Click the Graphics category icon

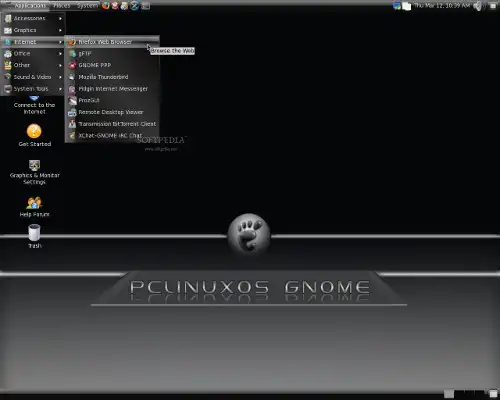8,30
